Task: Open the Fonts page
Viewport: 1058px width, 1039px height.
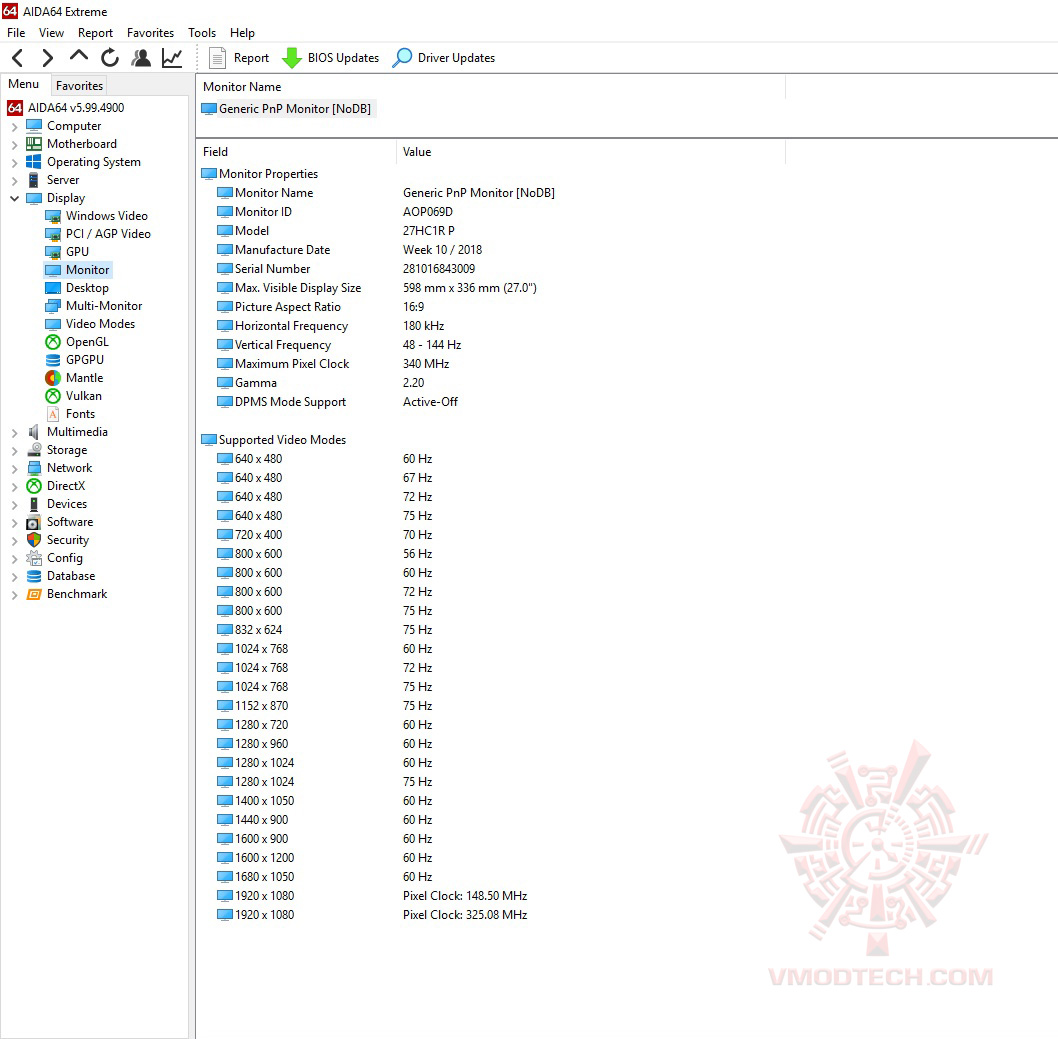Action: pyautogui.click(x=70, y=414)
